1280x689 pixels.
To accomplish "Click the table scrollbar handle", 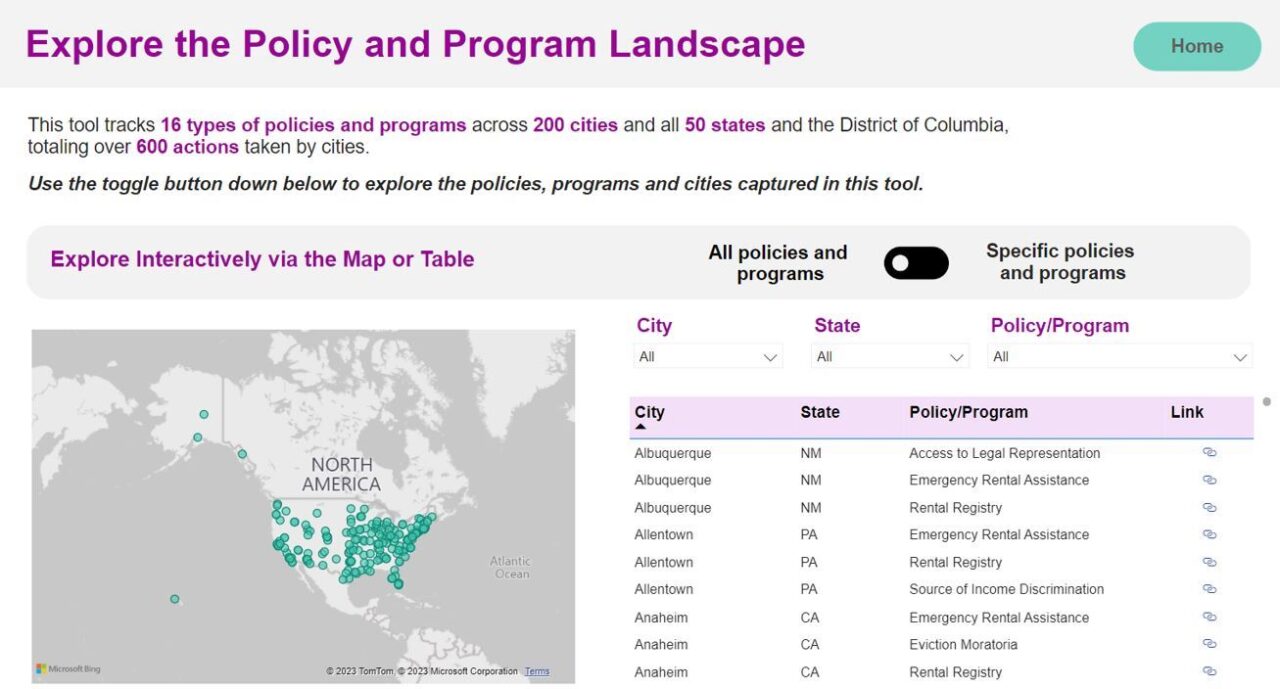I will click(x=1267, y=402).
